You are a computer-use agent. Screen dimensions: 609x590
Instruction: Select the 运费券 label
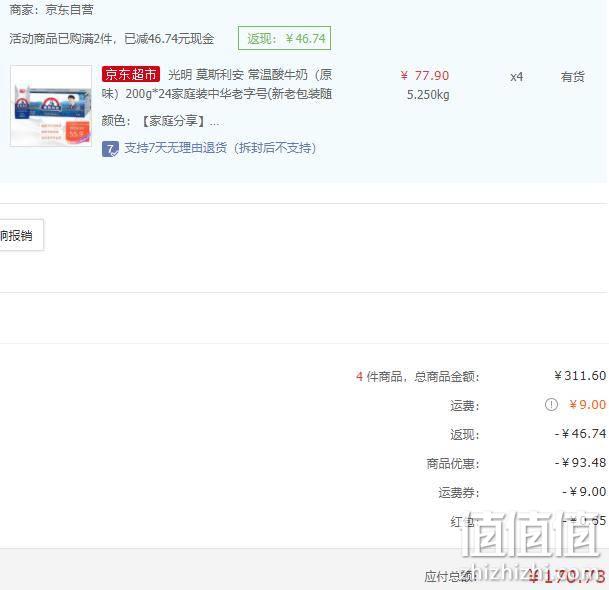coord(459,493)
